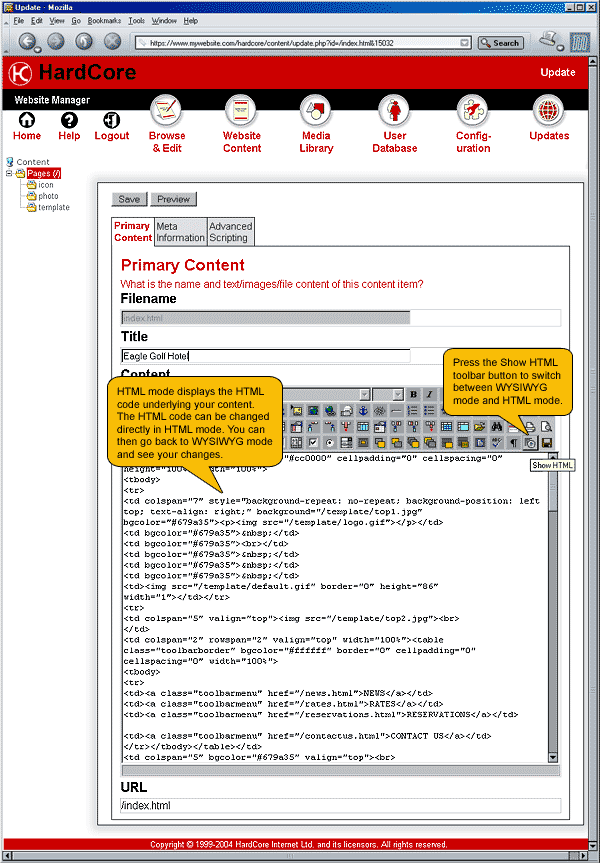Reload the page in Mozilla

(84, 41)
